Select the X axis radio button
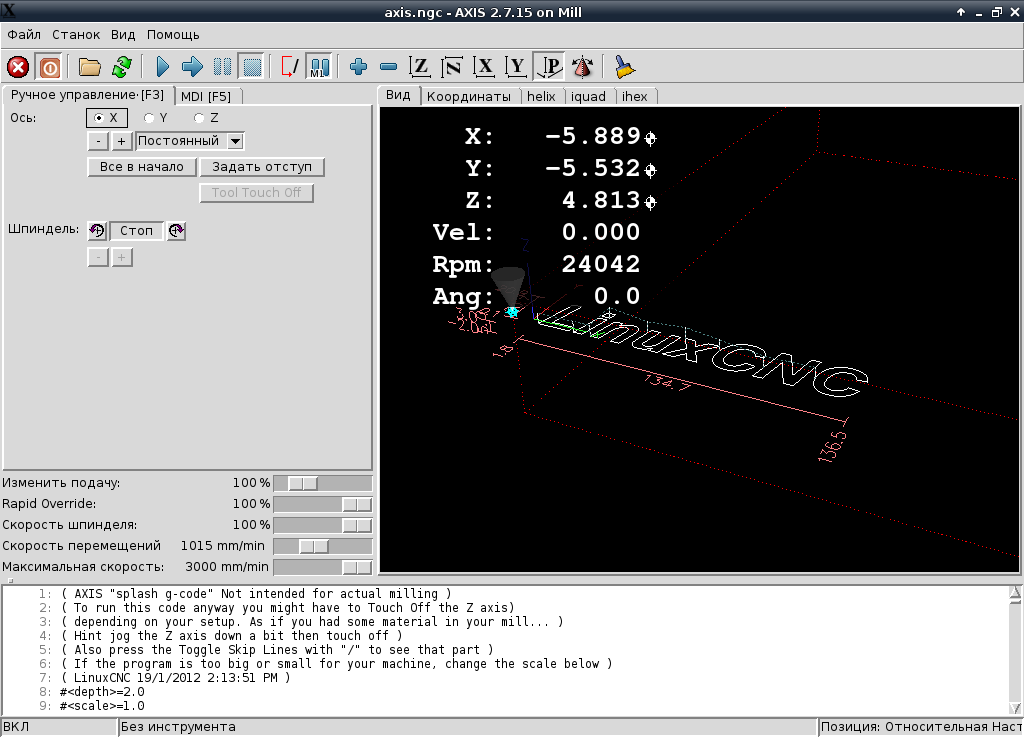Viewport: 1024px width, 737px height. tap(99, 118)
